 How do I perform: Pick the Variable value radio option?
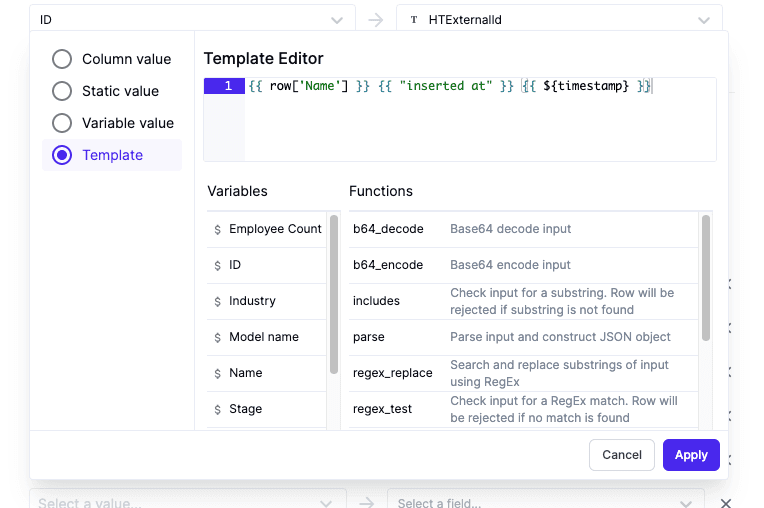(62, 123)
